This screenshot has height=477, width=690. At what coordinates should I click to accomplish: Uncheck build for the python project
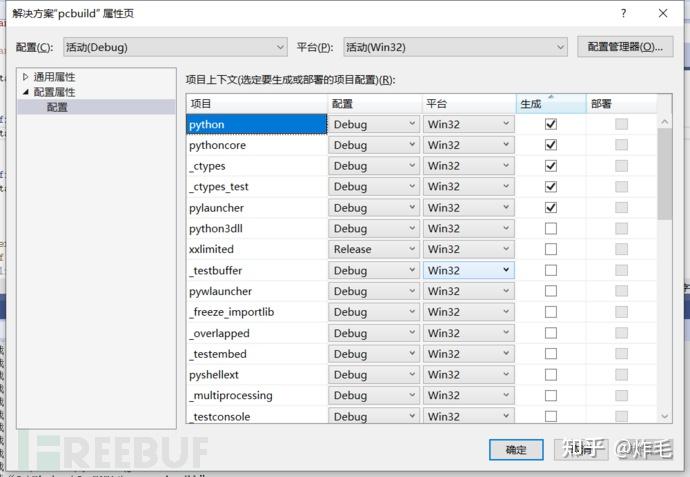click(x=551, y=124)
